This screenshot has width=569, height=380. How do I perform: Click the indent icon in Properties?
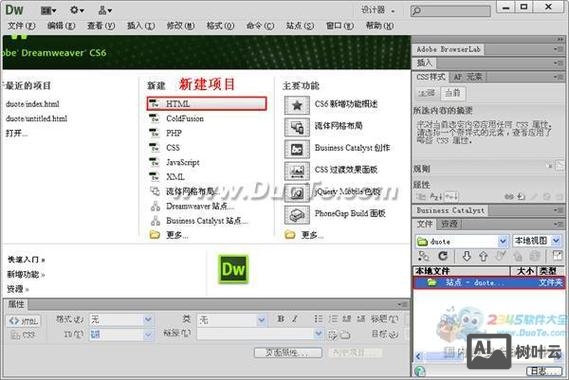[361, 319]
